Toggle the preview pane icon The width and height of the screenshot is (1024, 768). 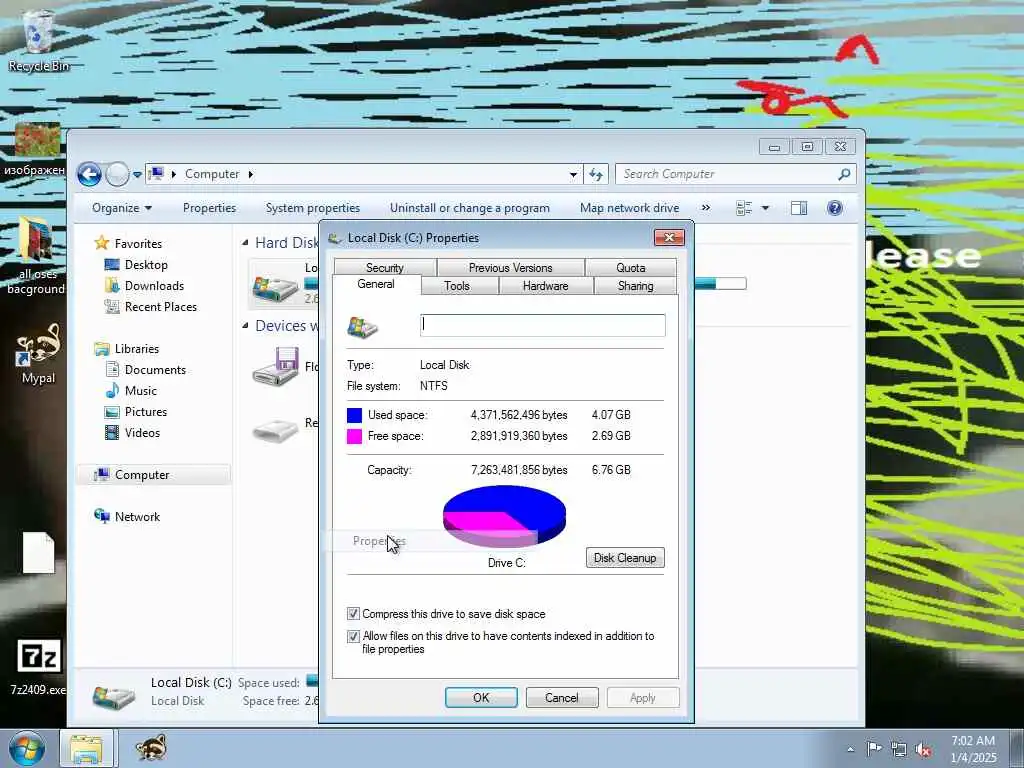click(799, 208)
